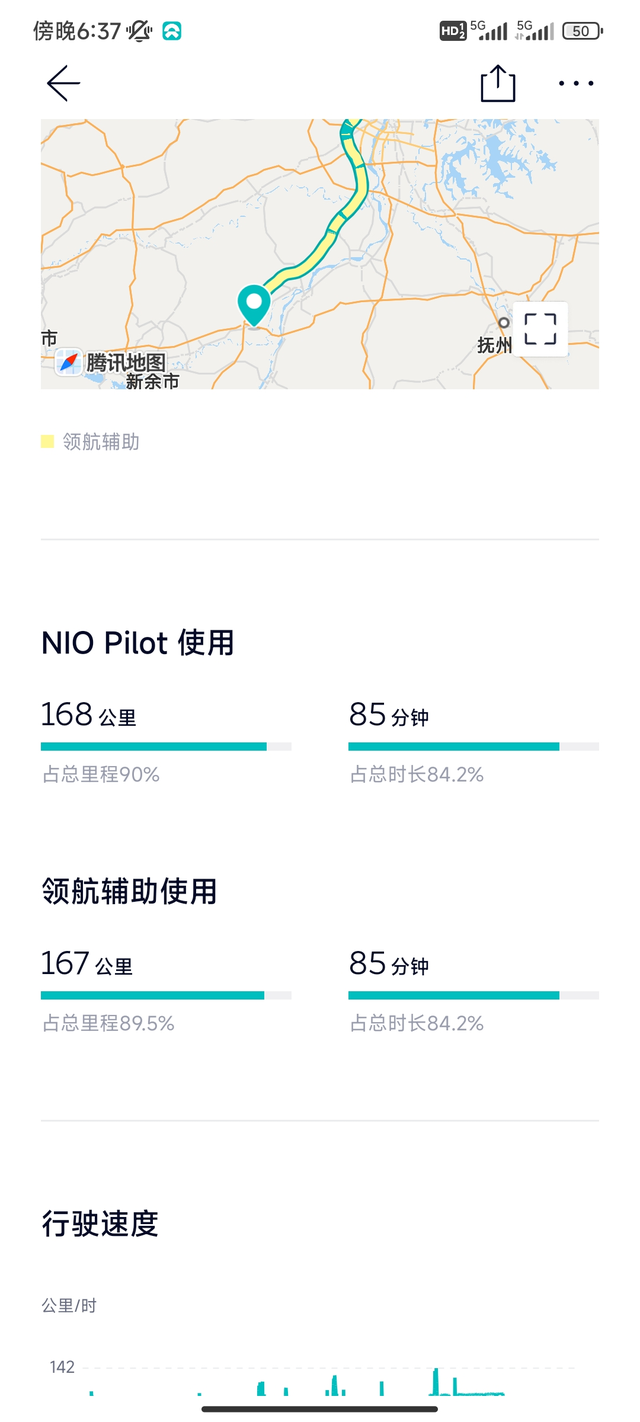Image resolution: width=640 pixels, height=1422 pixels.
Task: Tap the 领航辅助使用 section heading
Action: click(129, 891)
